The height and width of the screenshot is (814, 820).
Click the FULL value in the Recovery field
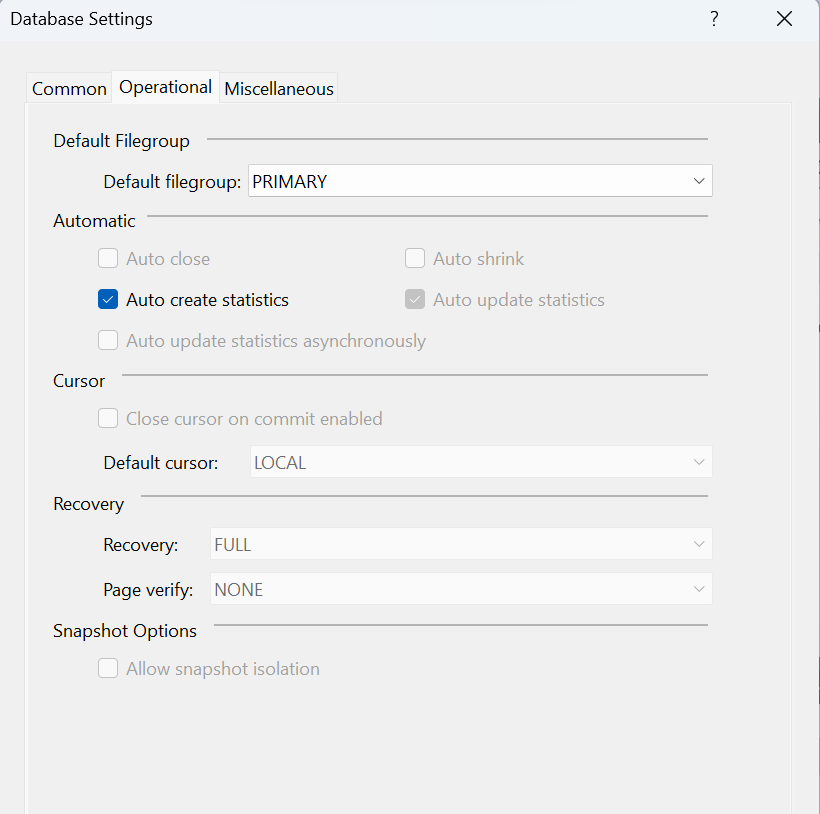point(232,543)
